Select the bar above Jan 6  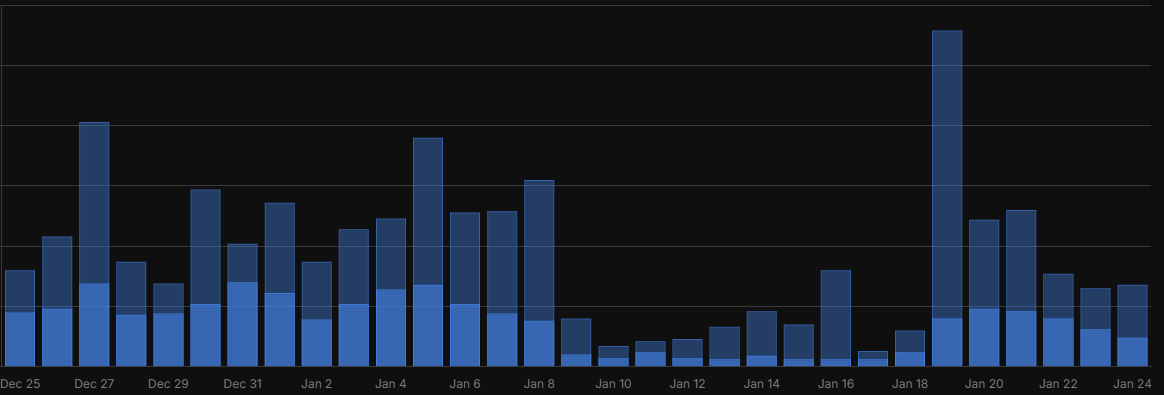(x=465, y=290)
